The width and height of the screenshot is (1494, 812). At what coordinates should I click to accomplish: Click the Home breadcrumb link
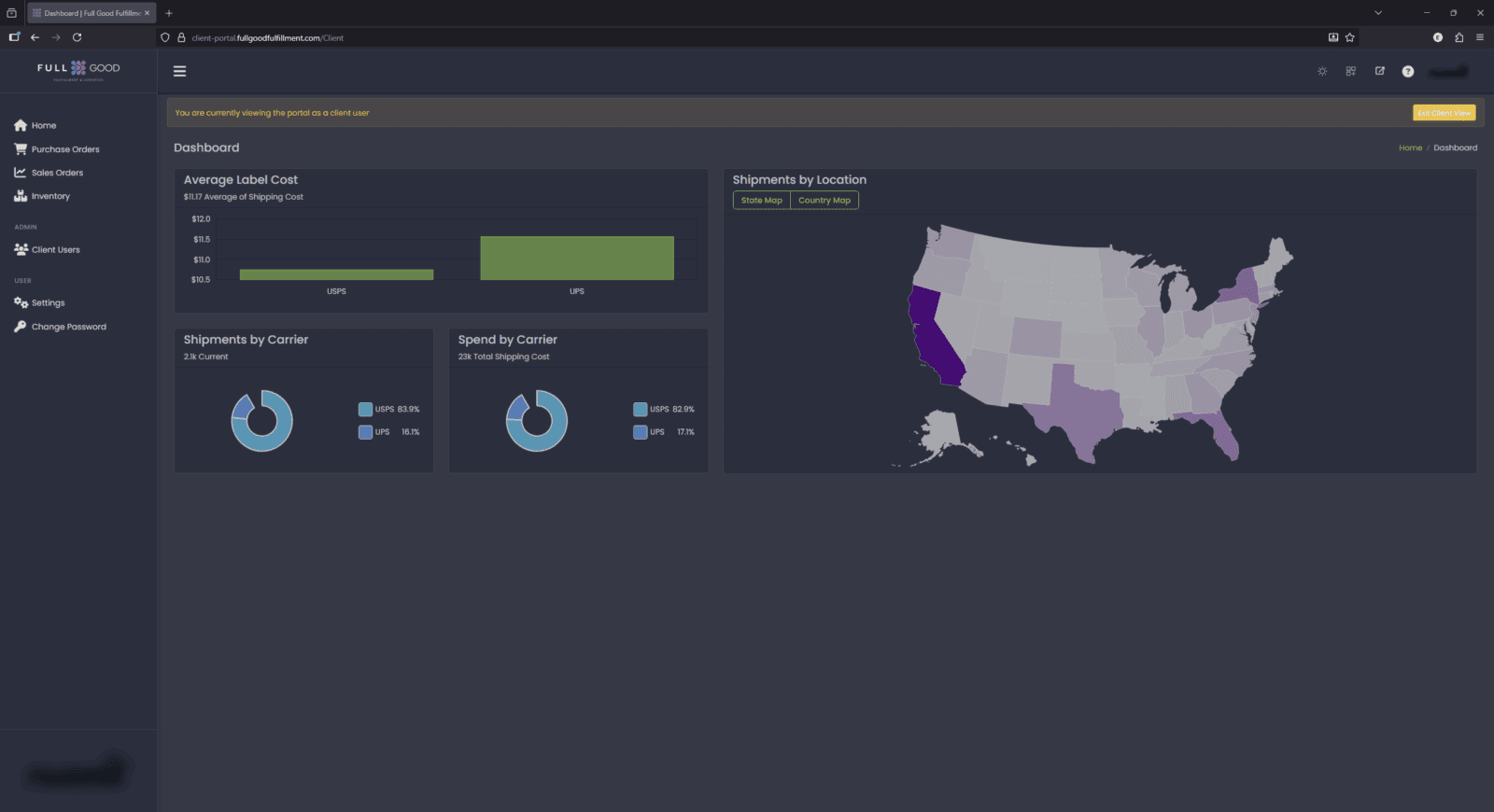tap(1410, 147)
